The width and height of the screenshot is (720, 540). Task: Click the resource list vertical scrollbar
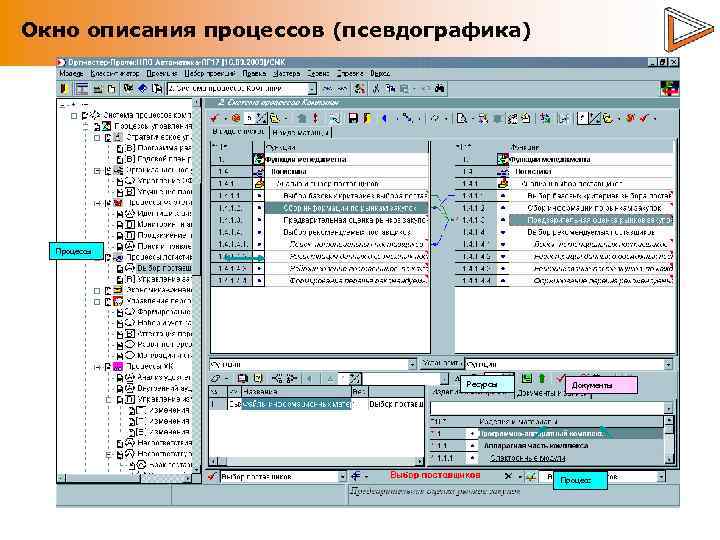pos(669,439)
